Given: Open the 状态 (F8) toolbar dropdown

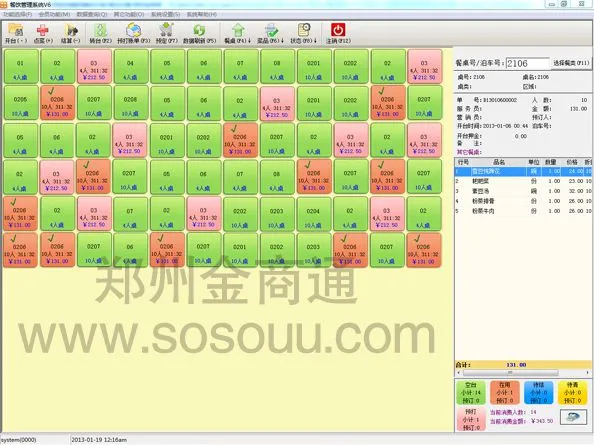Looking at the screenshot, I should click(x=303, y=33).
